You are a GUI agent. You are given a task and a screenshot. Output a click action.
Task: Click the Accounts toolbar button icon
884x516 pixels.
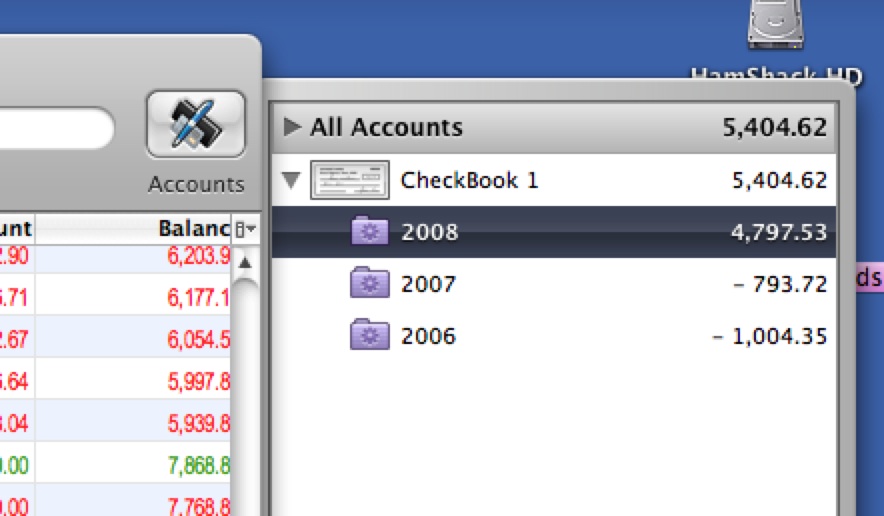click(x=196, y=124)
